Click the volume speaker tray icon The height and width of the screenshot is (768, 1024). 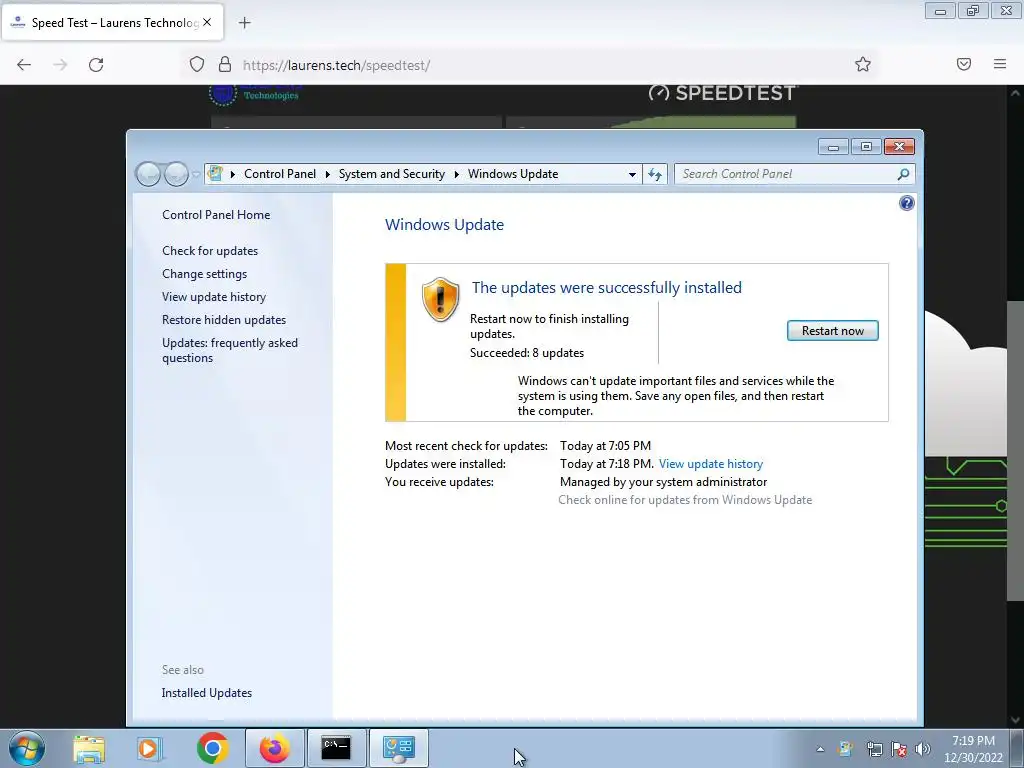coord(923,749)
